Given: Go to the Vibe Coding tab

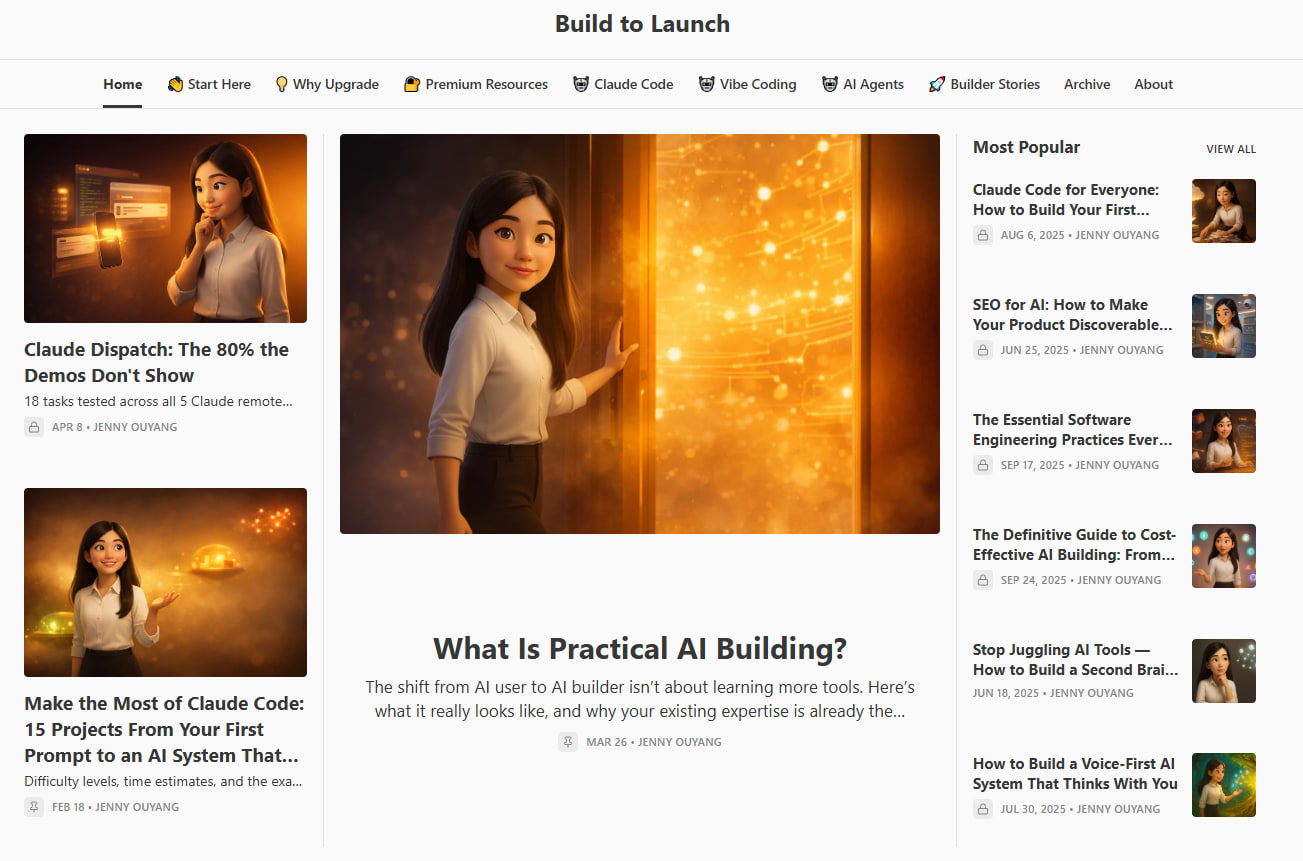Looking at the screenshot, I should click(x=748, y=84).
